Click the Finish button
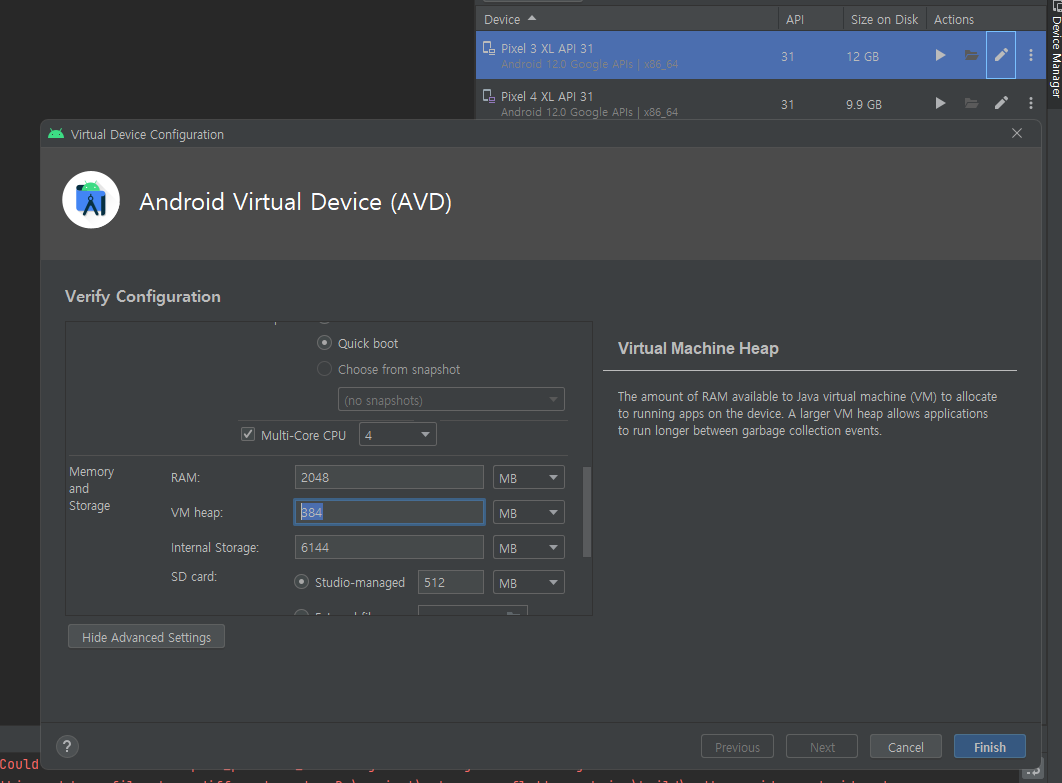Image resolution: width=1062 pixels, height=783 pixels. tap(990, 746)
